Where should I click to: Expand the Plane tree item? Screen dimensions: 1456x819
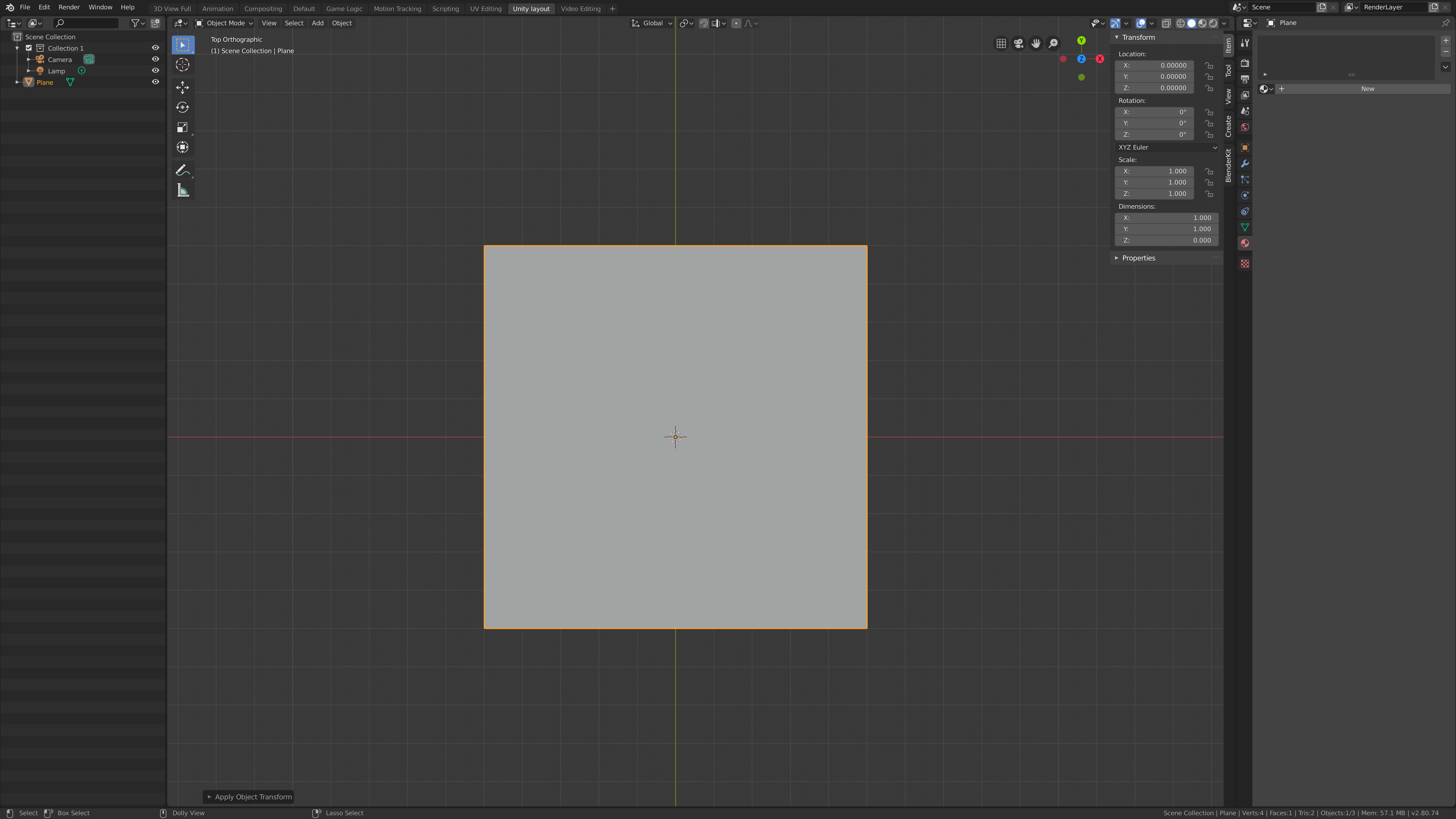(x=17, y=82)
